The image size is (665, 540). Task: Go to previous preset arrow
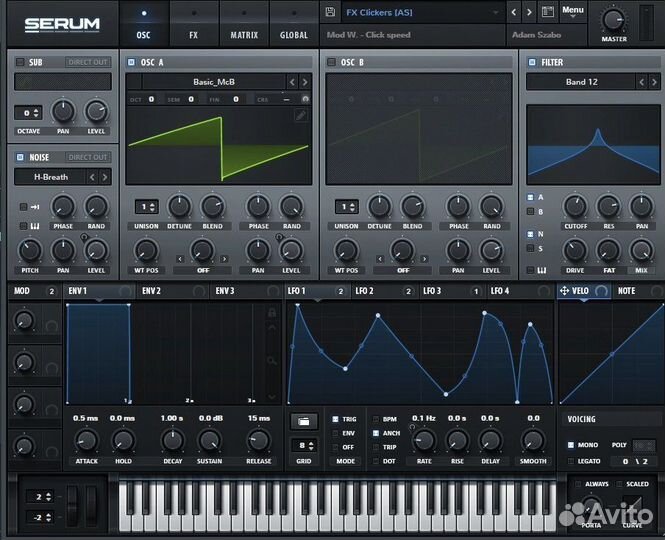[514, 12]
